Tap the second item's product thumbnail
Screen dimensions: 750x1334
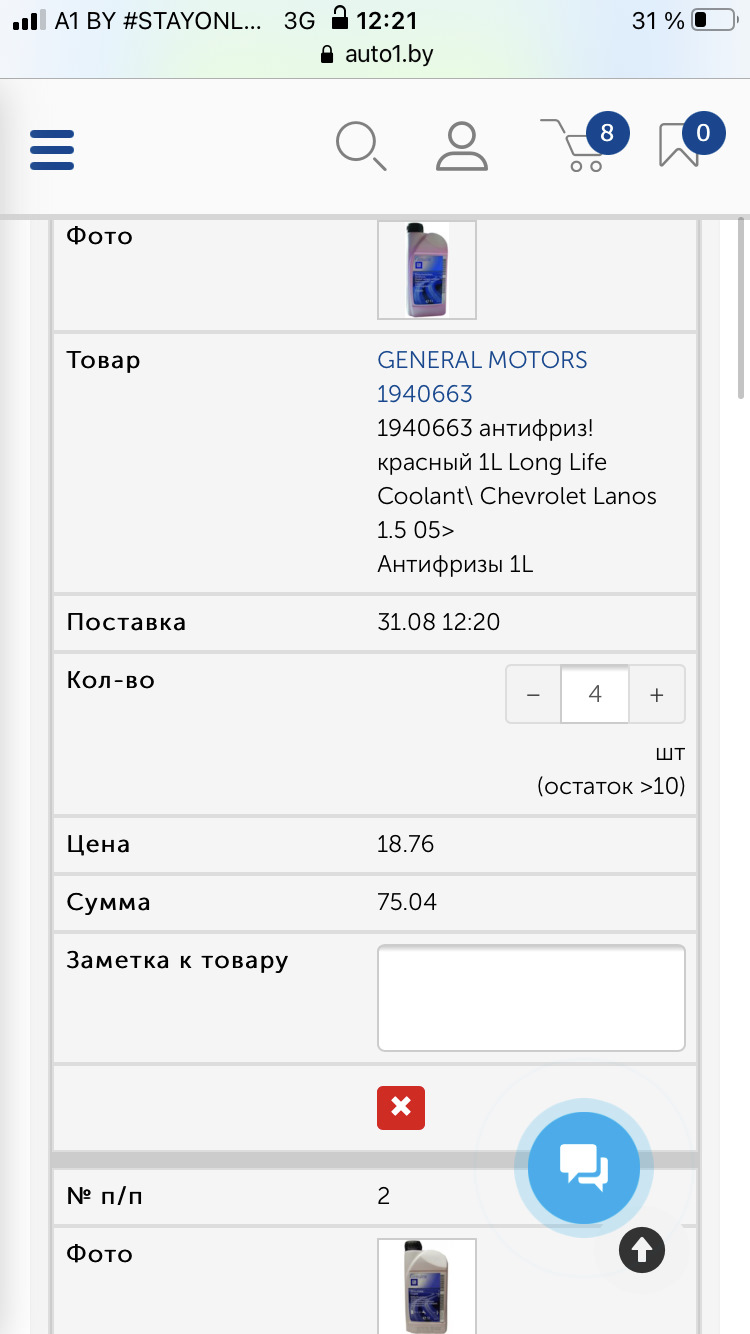427,1285
